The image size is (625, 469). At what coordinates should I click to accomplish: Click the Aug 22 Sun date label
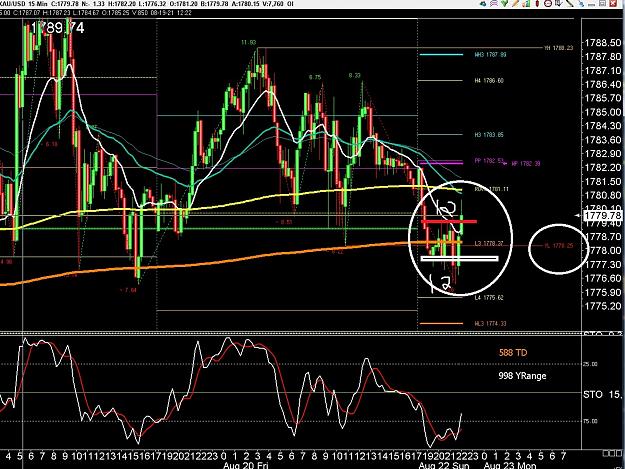tap(444, 465)
